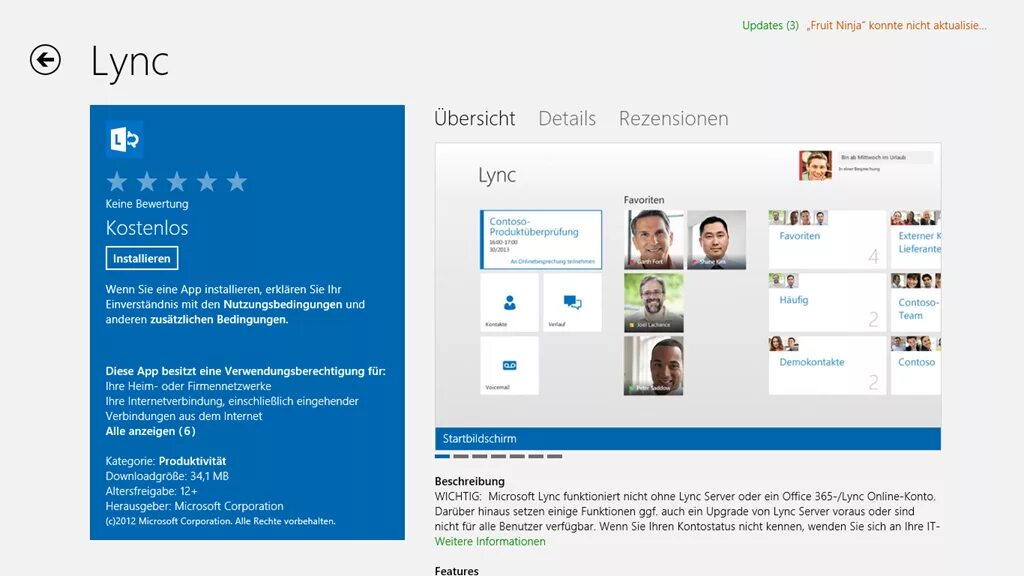The height and width of the screenshot is (576, 1024).
Task: Click the fifth rating star
Action: (237, 182)
